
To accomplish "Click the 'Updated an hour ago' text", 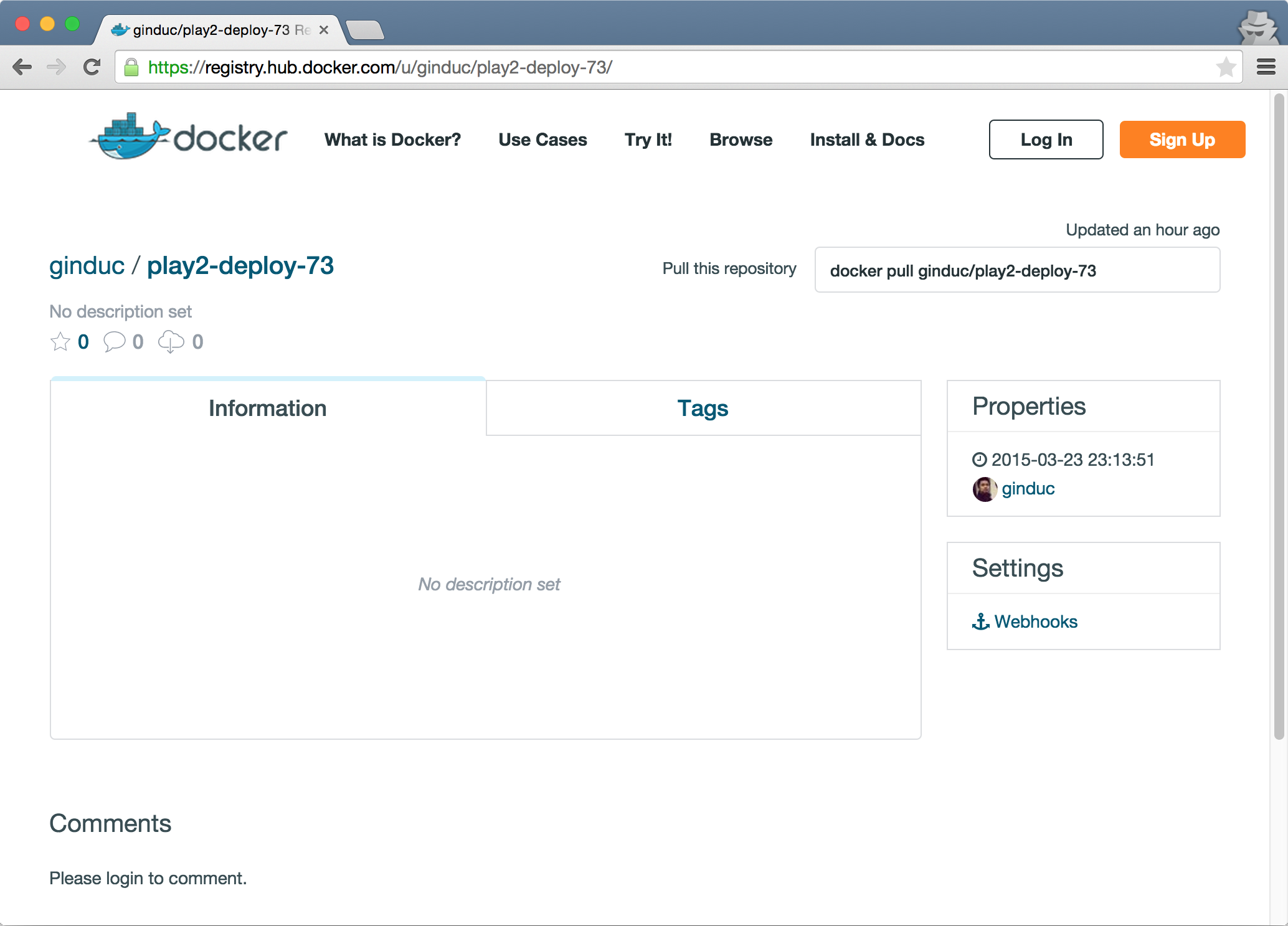I will point(1142,230).
